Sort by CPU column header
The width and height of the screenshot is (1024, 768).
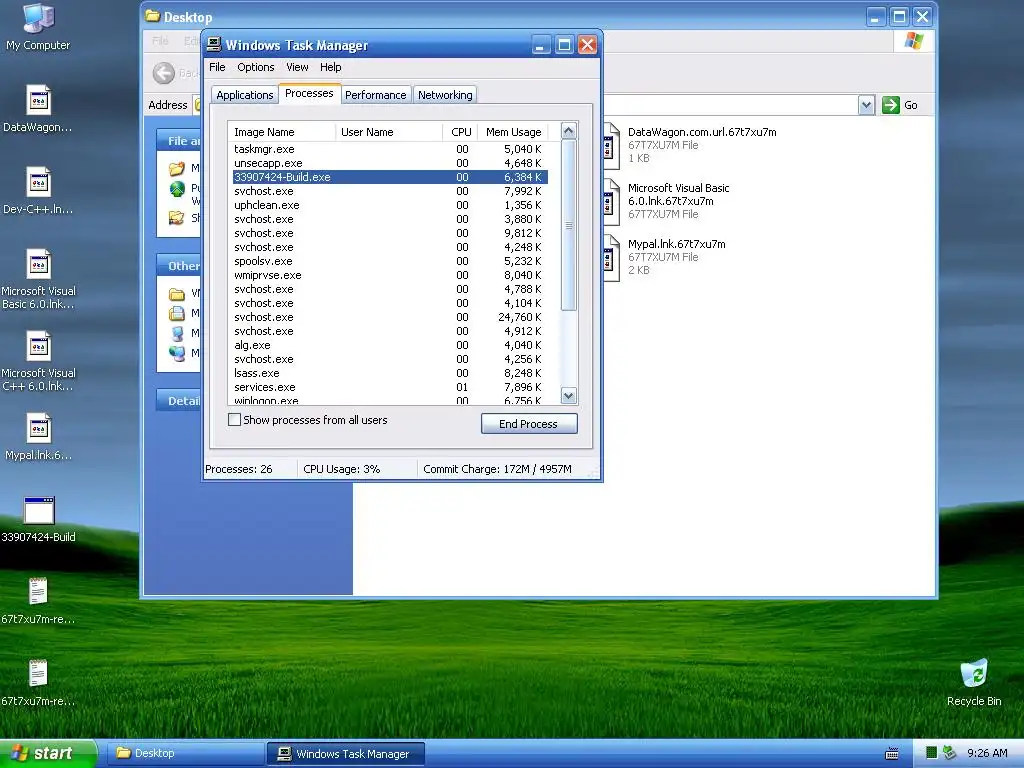click(460, 132)
